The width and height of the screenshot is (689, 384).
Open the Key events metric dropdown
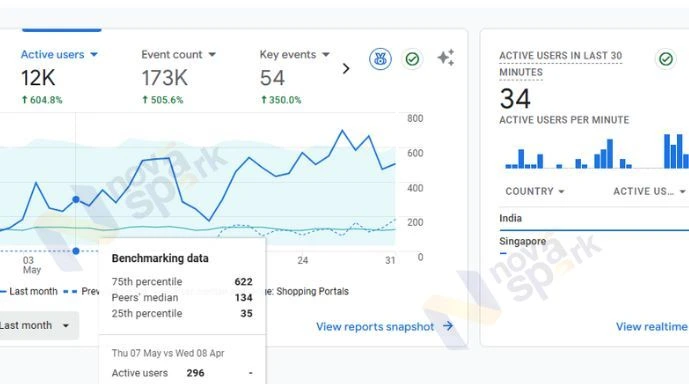coord(294,54)
